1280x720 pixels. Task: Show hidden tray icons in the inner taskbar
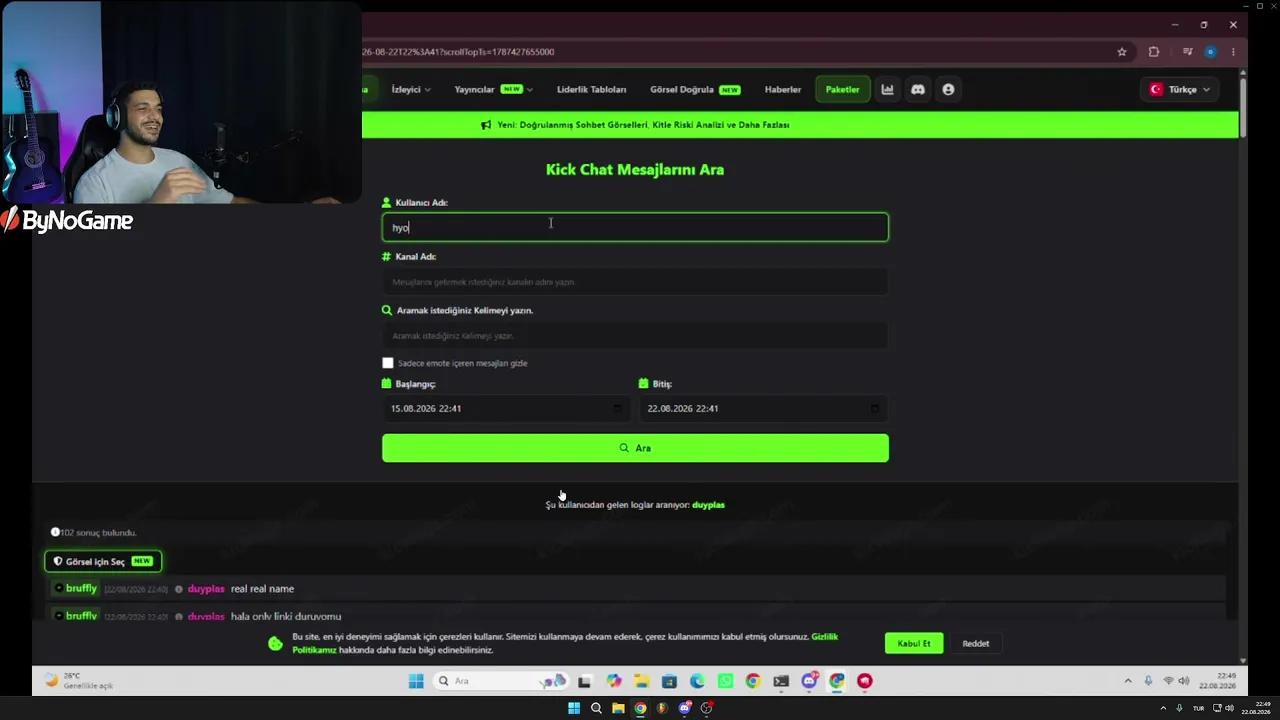tap(1128, 681)
